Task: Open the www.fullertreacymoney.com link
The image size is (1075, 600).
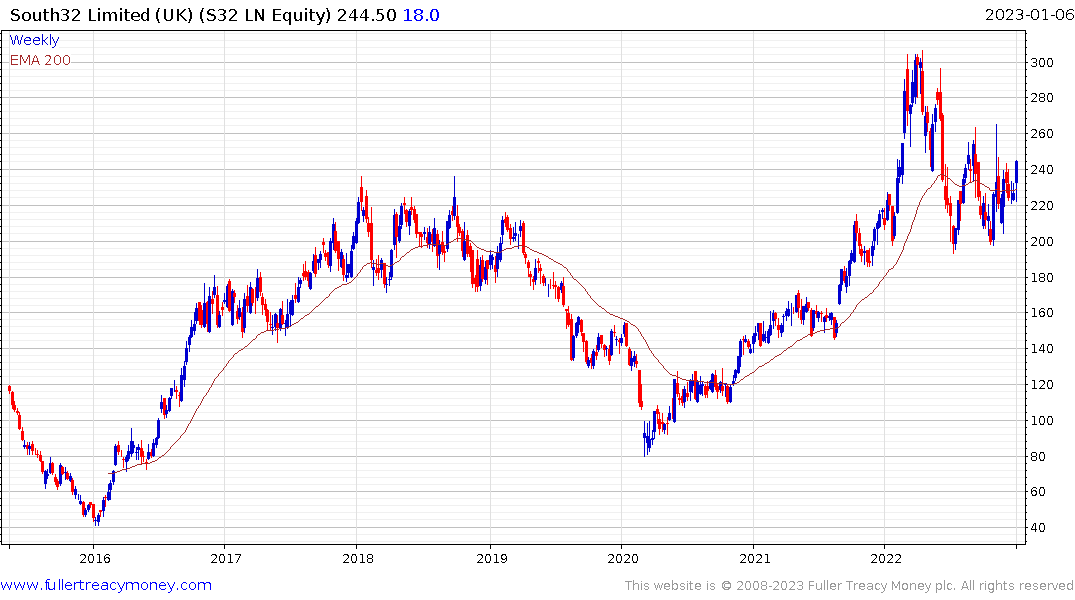Action: (106, 585)
